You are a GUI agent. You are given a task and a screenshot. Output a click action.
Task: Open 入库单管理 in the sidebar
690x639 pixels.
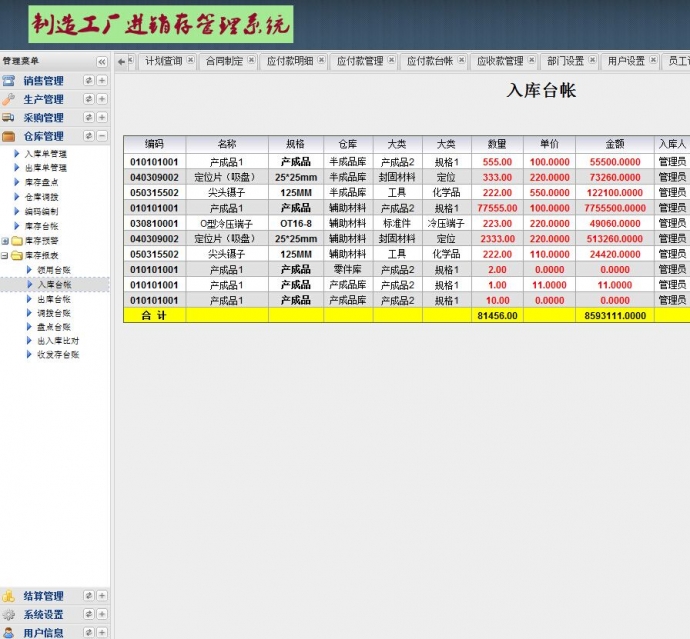point(46,154)
